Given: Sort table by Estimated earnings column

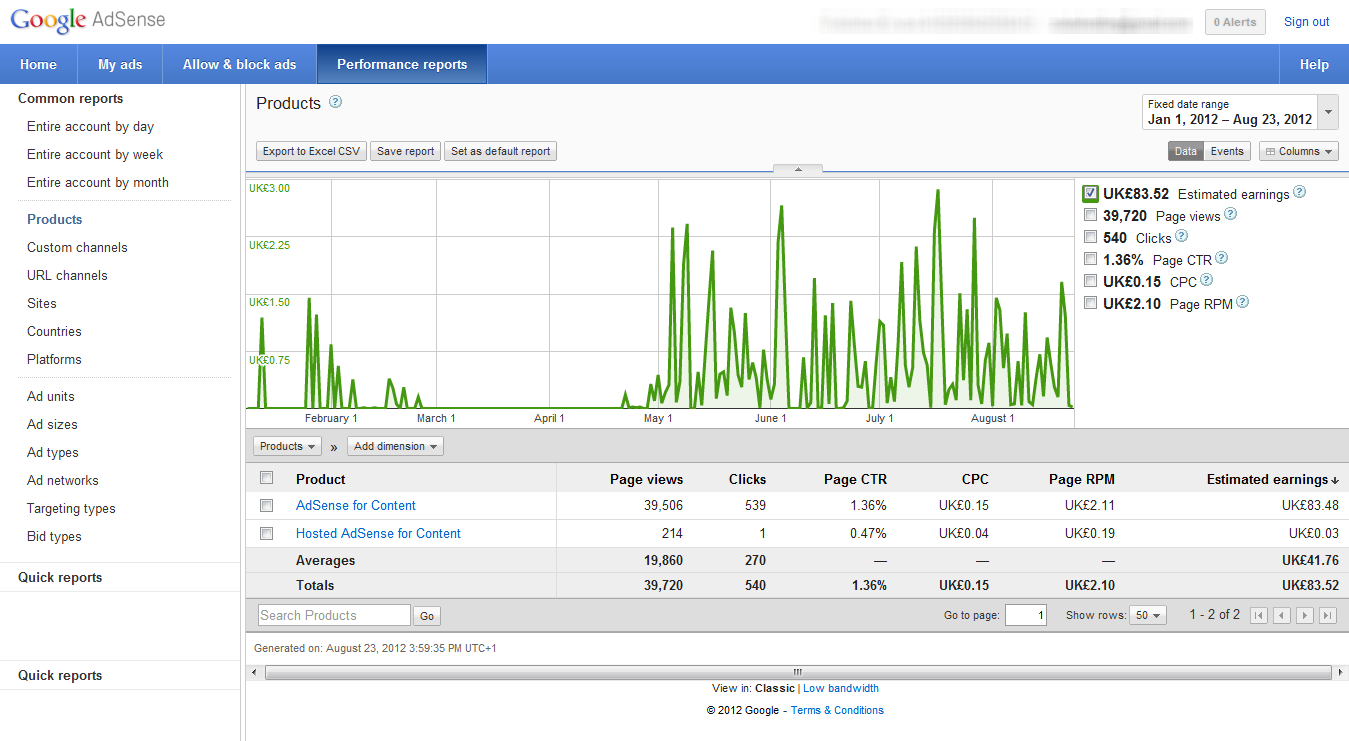Looking at the screenshot, I should pyautogui.click(x=1272, y=479).
